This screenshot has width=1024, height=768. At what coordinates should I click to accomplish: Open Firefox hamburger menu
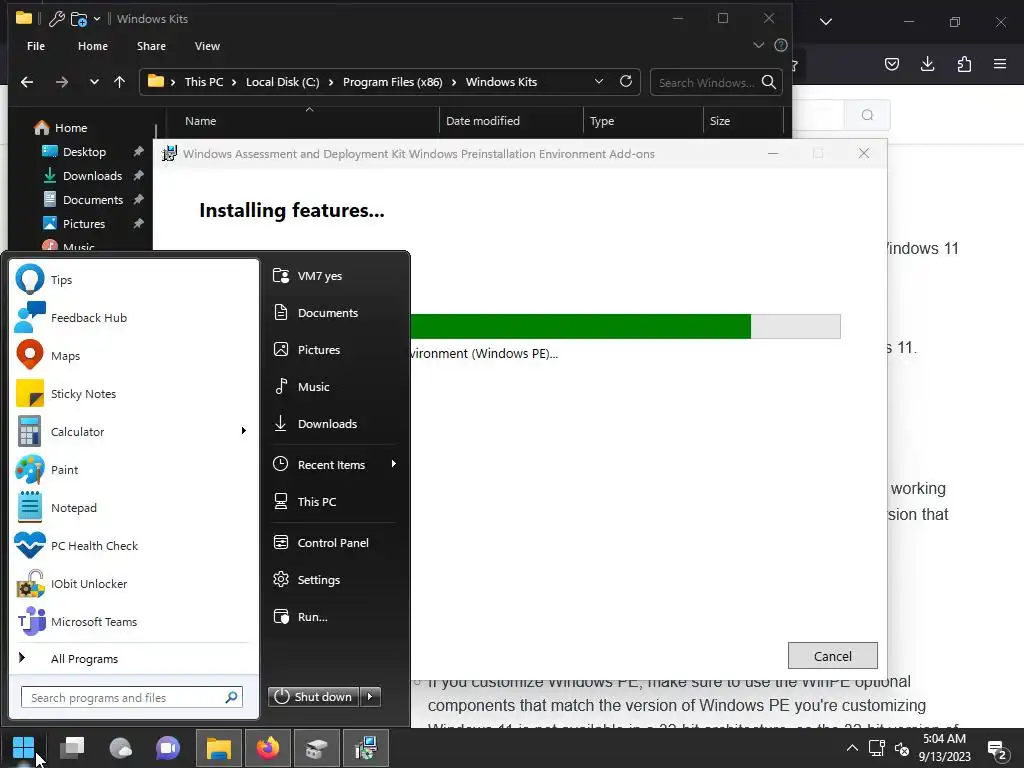(x=1000, y=64)
